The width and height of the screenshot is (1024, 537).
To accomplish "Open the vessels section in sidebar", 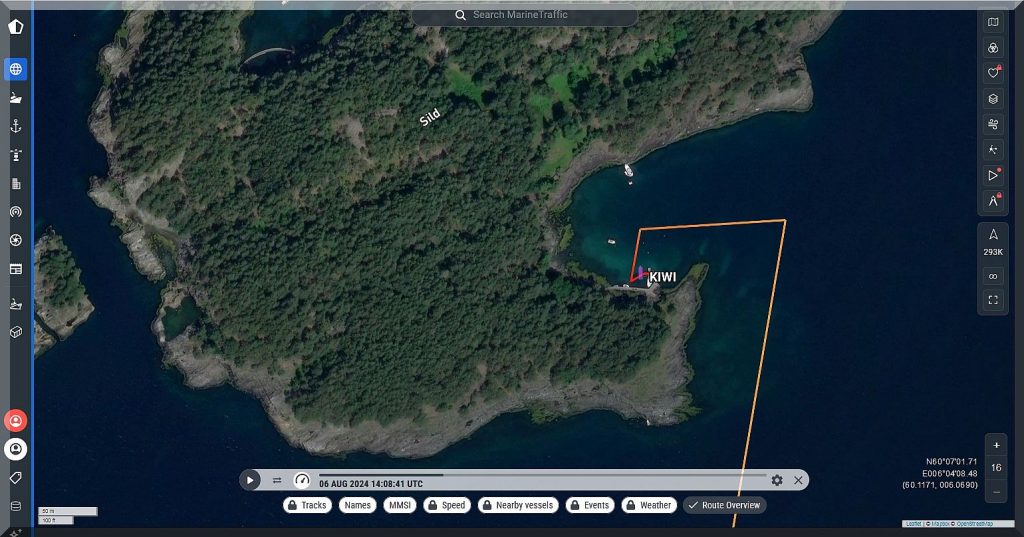I will (15, 98).
